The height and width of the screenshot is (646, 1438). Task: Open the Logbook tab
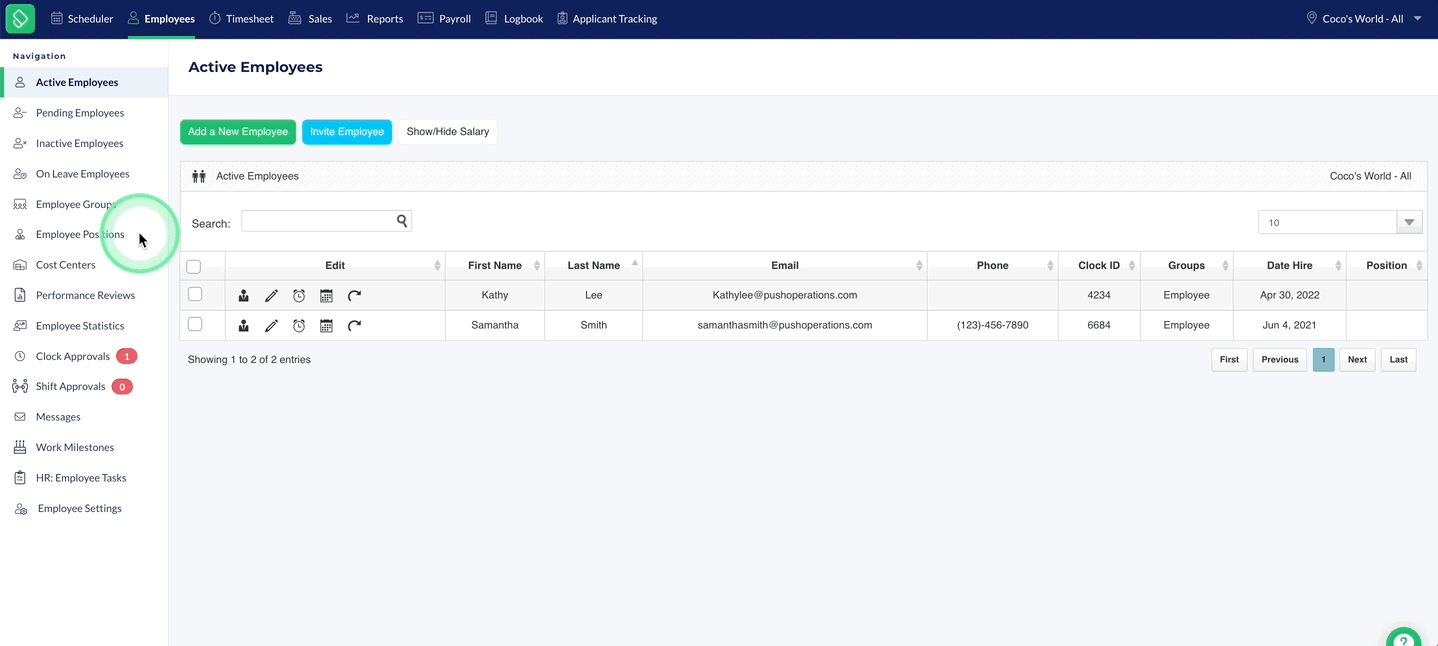[514, 19]
